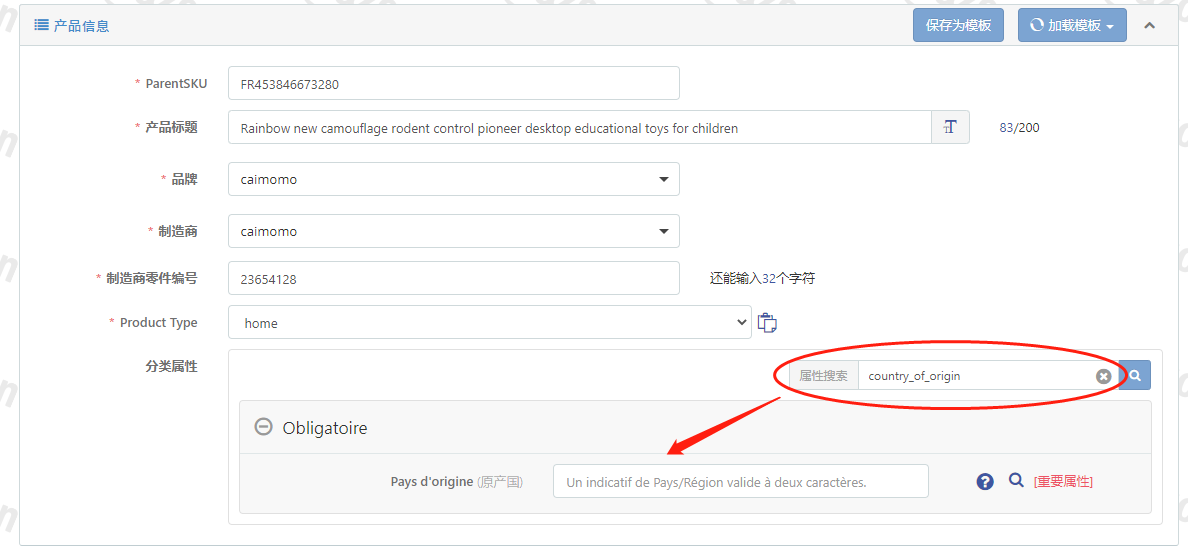Click the 属性搜索 search box with country_of_origin

pos(975,376)
